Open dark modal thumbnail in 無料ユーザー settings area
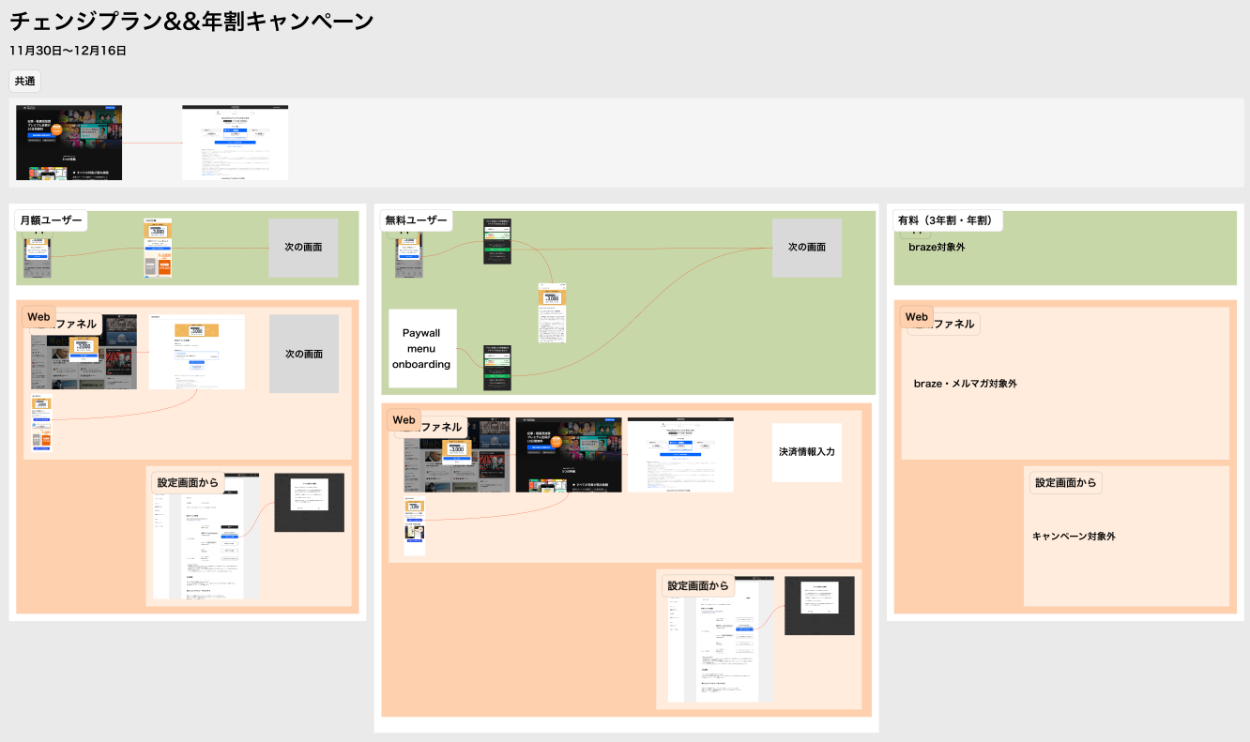This screenshot has width=1250, height=742. (x=819, y=605)
